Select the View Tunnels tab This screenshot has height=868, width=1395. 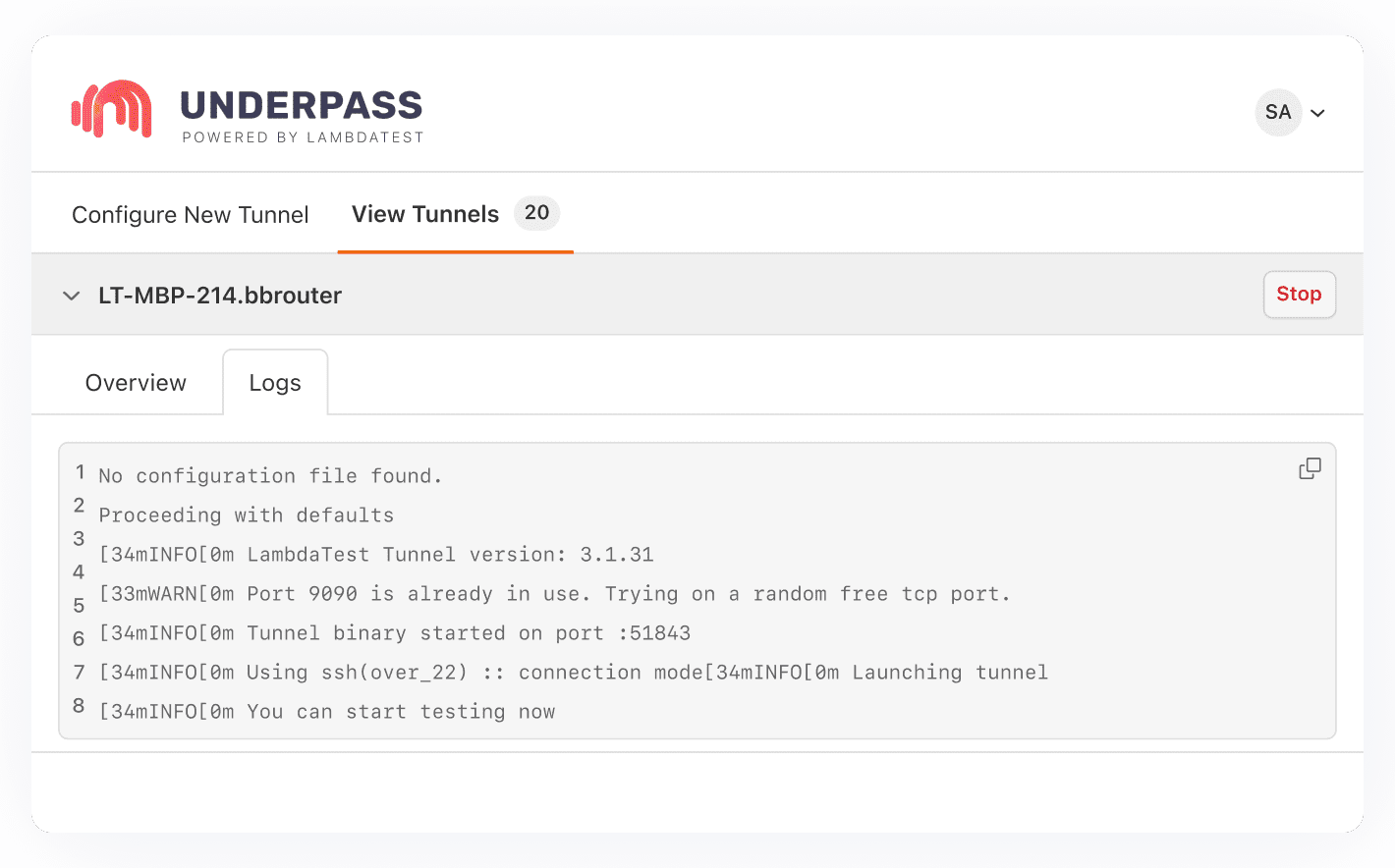pos(425,213)
